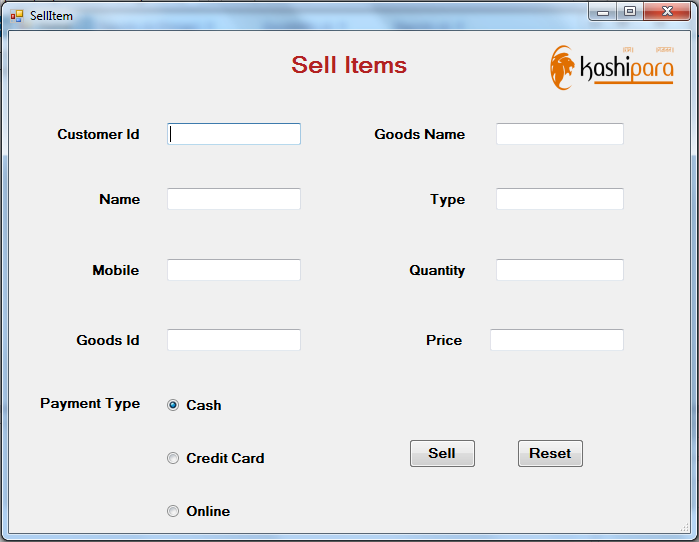
Task: Click the Customer Id label
Action: point(98,134)
